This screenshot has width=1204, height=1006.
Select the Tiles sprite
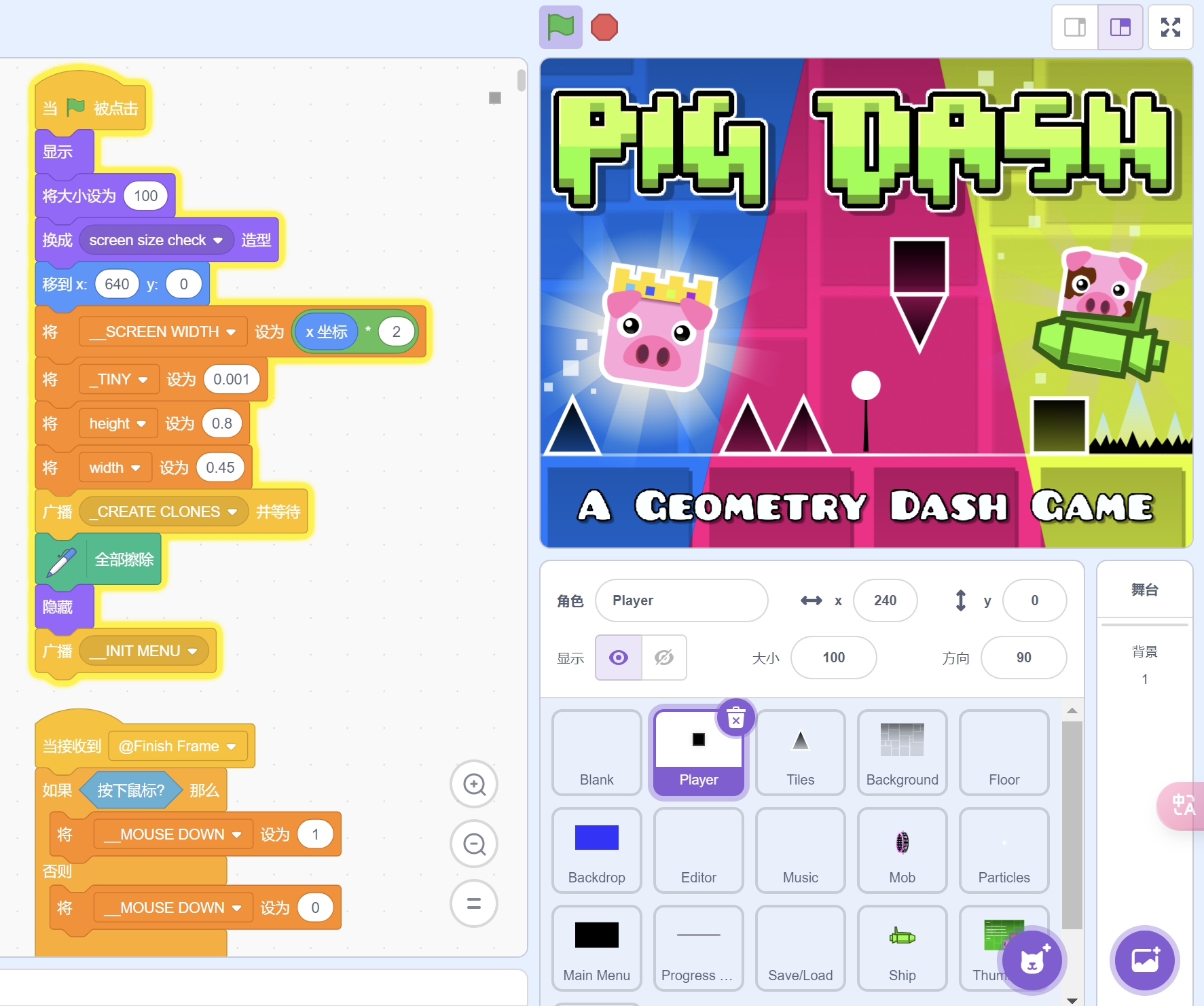pyautogui.click(x=800, y=753)
